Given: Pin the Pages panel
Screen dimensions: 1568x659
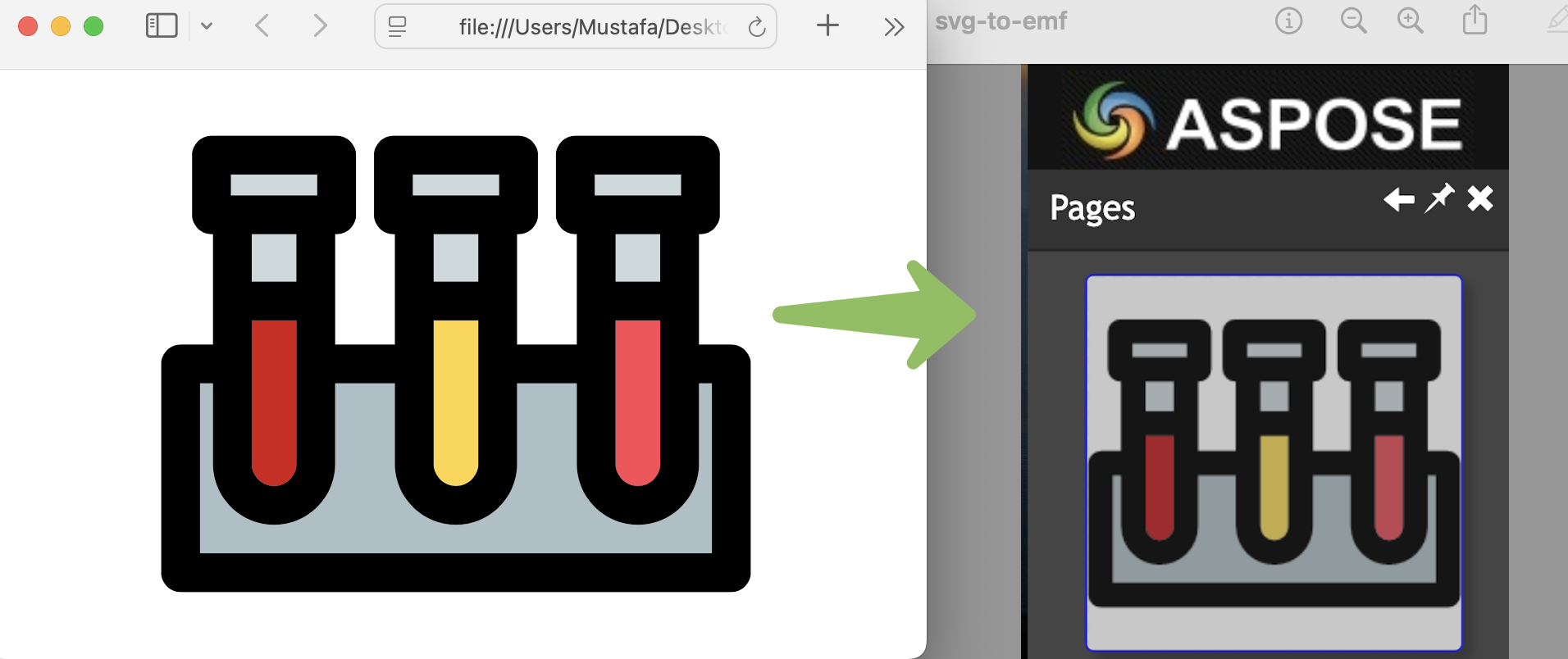Looking at the screenshot, I should tap(1439, 198).
